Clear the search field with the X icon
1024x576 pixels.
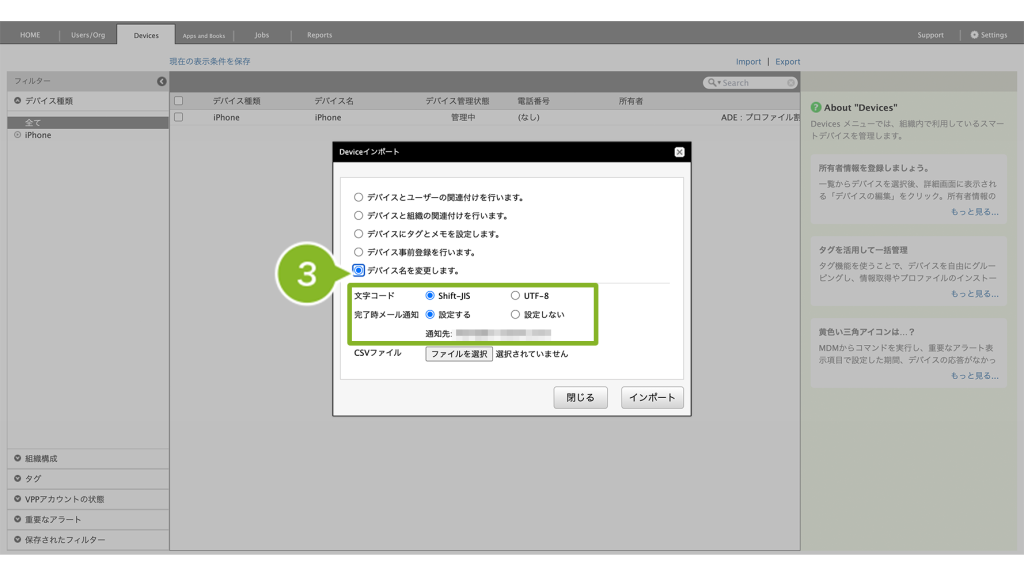(x=791, y=83)
